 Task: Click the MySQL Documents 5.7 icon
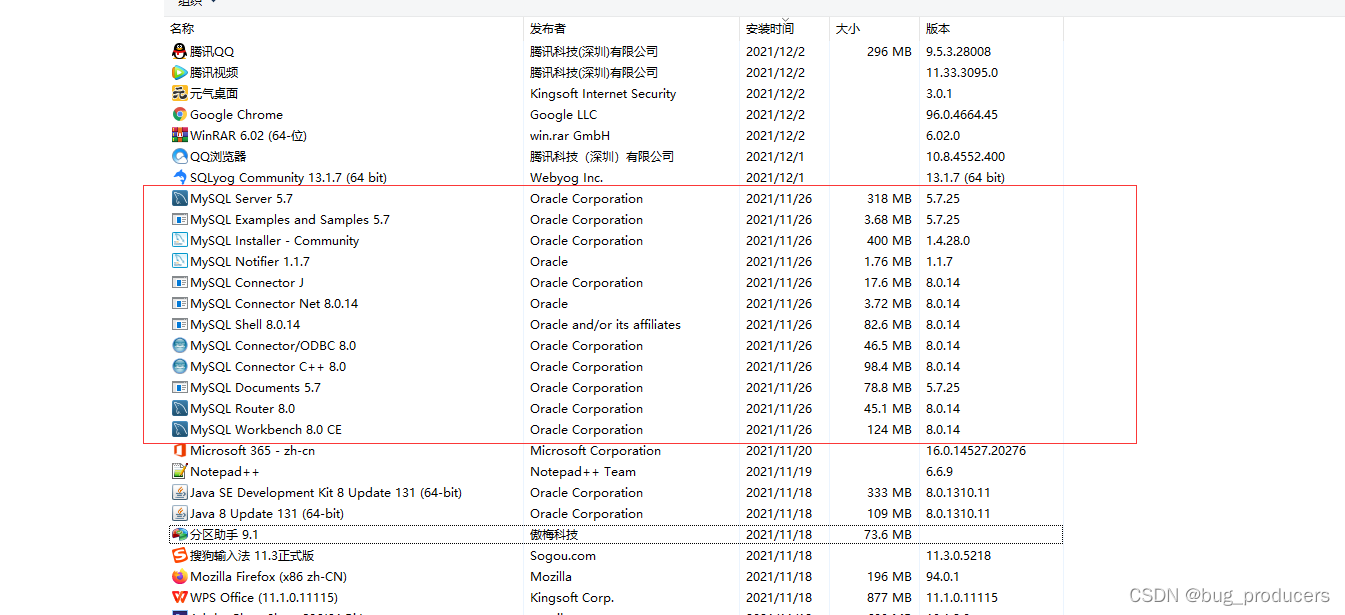click(179, 387)
